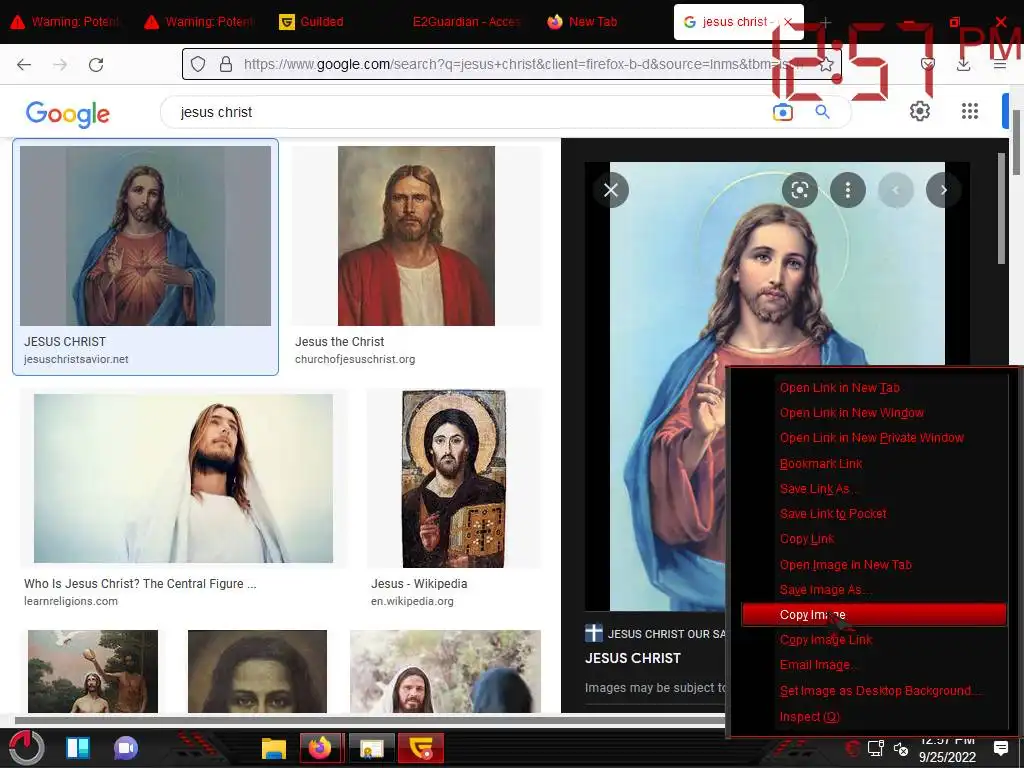Select the highlighted Copy Image entry
Screen dimensions: 1024x768
(x=874, y=615)
